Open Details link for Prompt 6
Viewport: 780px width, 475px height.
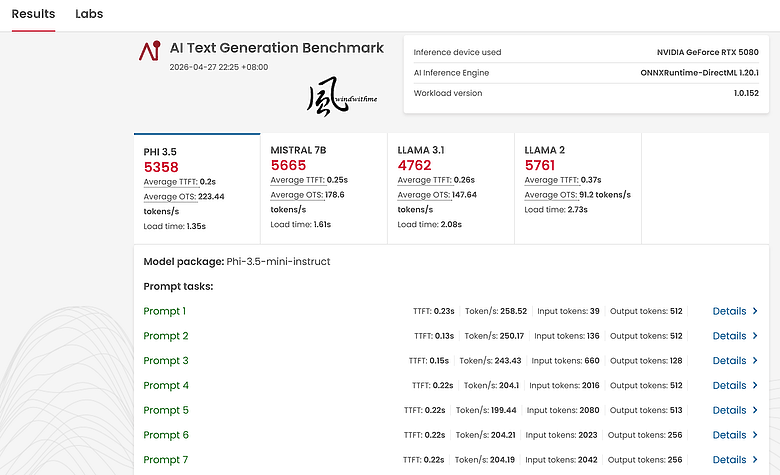click(x=729, y=436)
